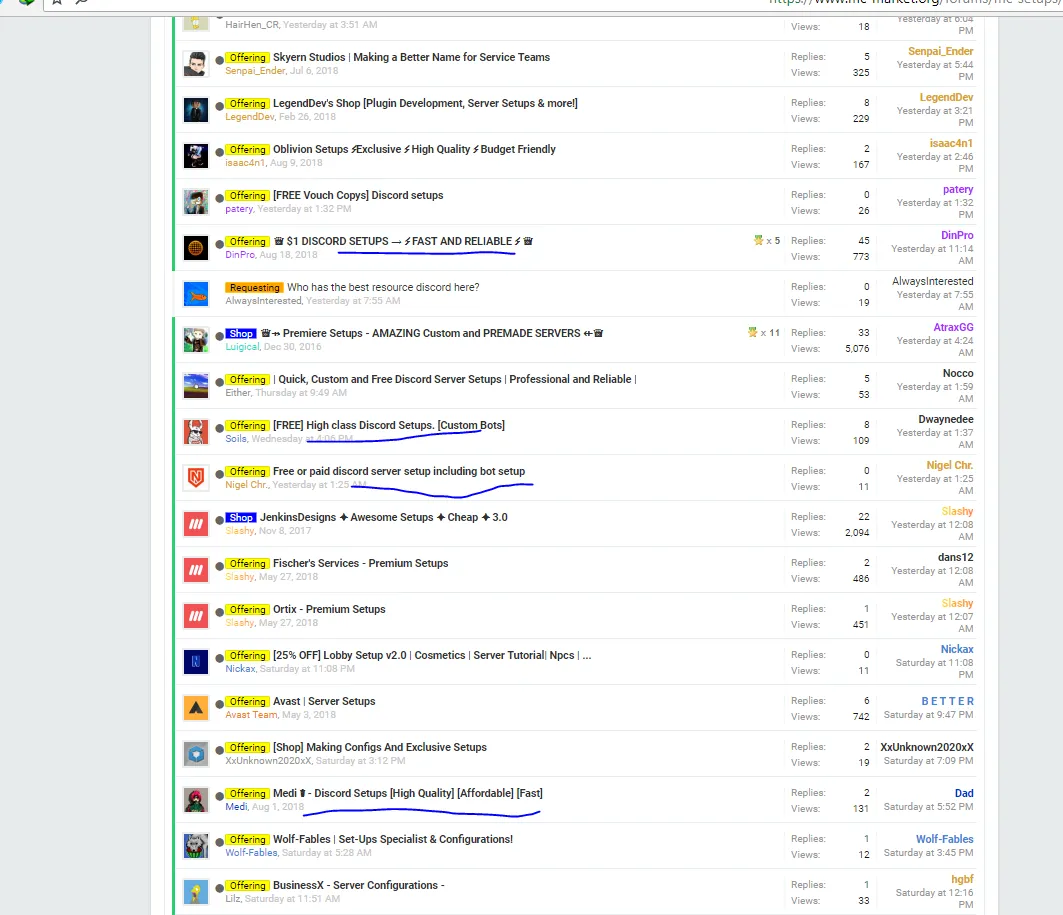Click Offering prefix on Avast Server Setups
Image resolution: width=1063 pixels, height=915 pixels.
tap(247, 702)
